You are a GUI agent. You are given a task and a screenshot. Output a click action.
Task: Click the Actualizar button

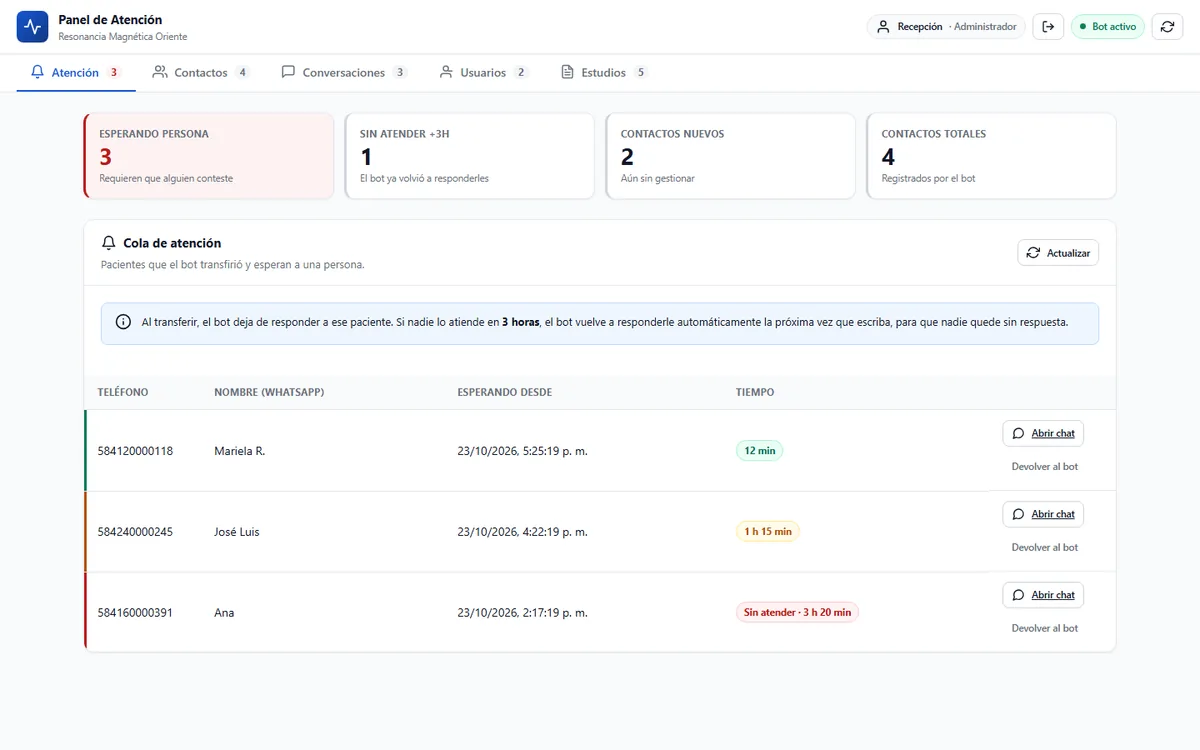click(1058, 253)
